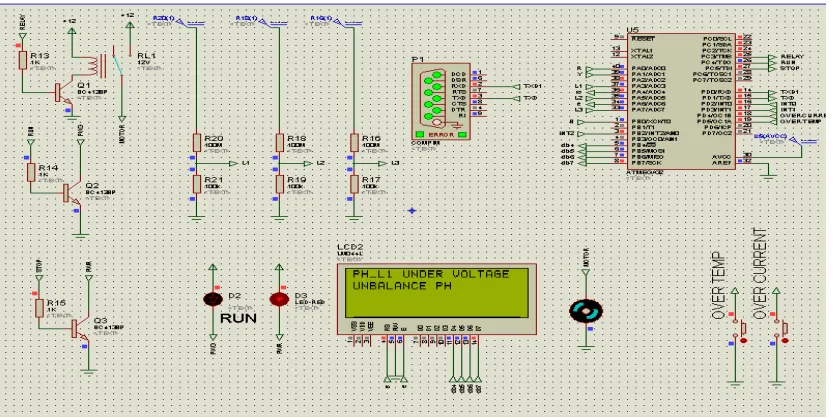This screenshot has height=418, width=834.
Task: Select the ground symbol below R19
Action: click(x=280, y=216)
